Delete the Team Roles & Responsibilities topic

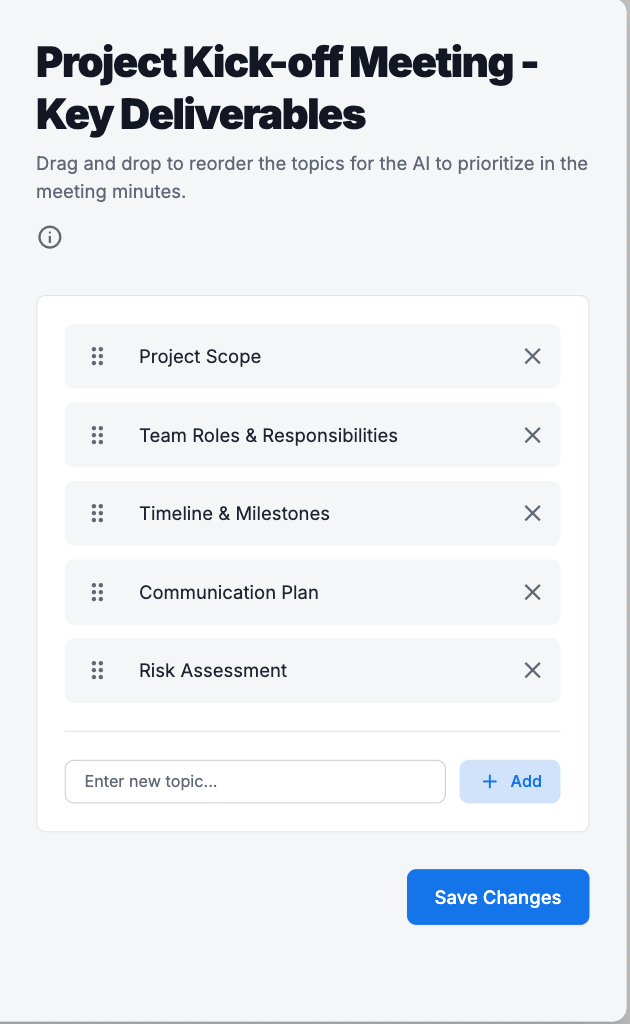[533, 435]
